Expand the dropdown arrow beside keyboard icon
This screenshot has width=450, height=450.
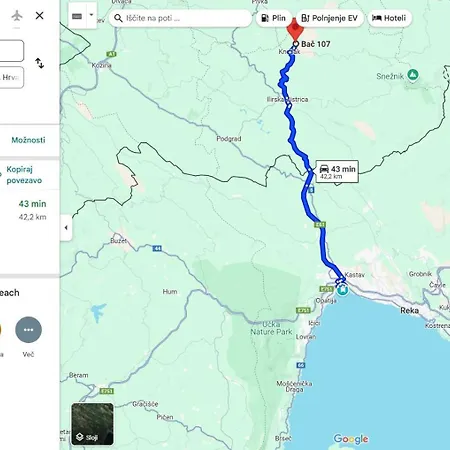coord(91,15)
